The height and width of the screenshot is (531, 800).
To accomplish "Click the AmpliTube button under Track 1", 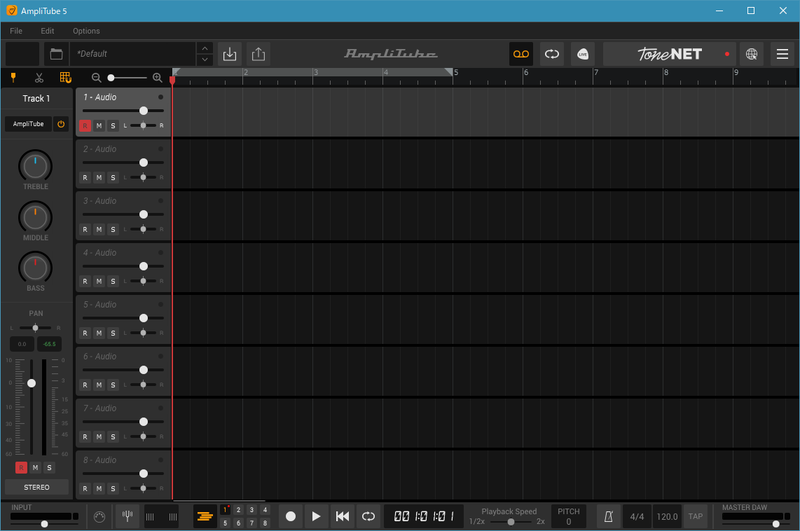I will [28, 124].
